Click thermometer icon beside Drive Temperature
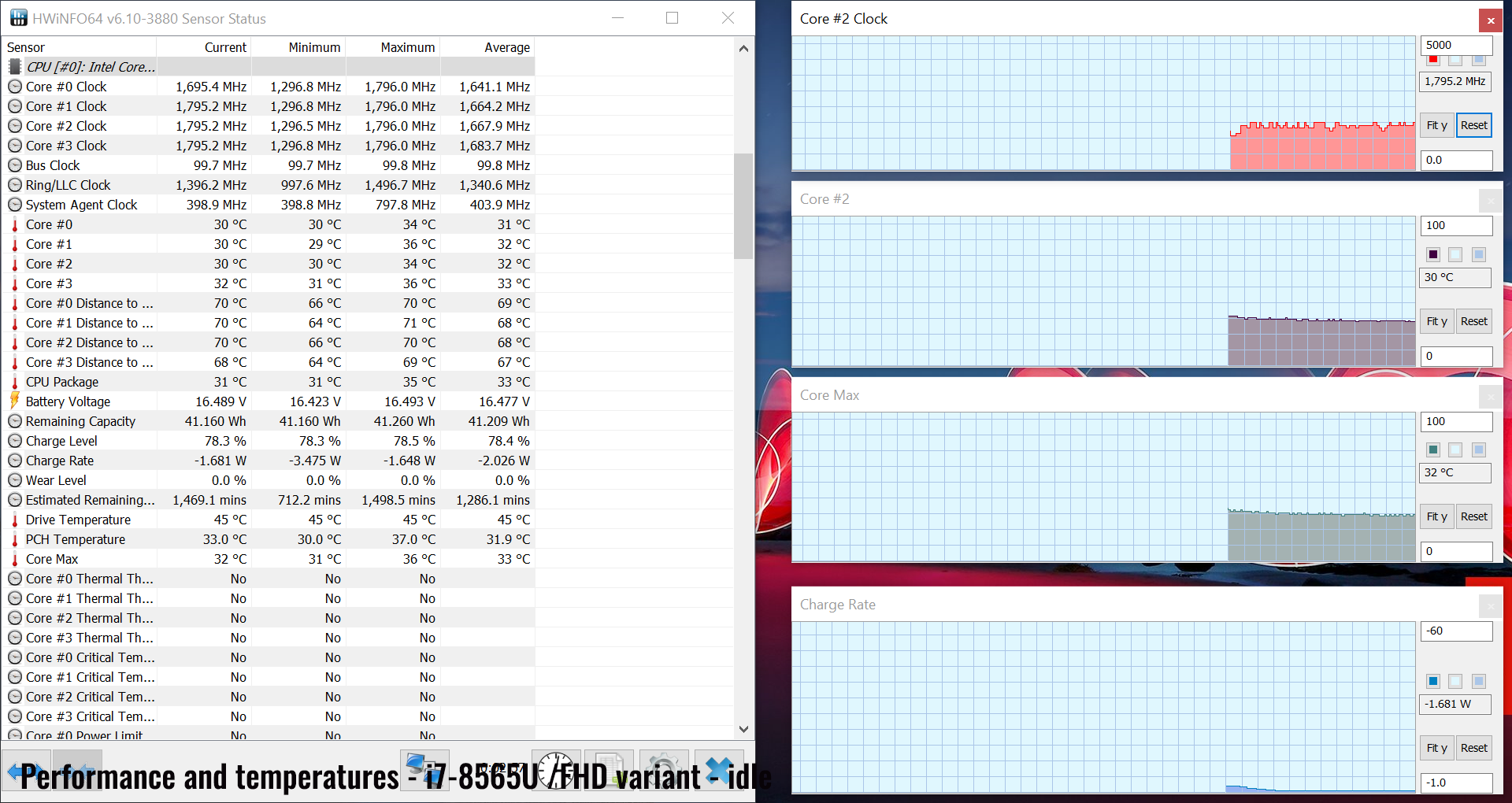Image resolution: width=1512 pixels, height=803 pixels. pyautogui.click(x=15, y=520)
